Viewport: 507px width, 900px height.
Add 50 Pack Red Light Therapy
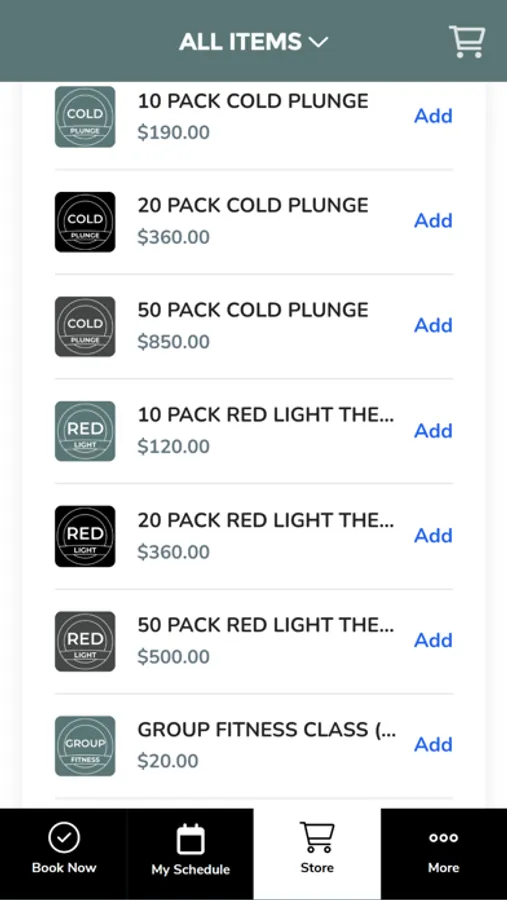pos(434,640)
